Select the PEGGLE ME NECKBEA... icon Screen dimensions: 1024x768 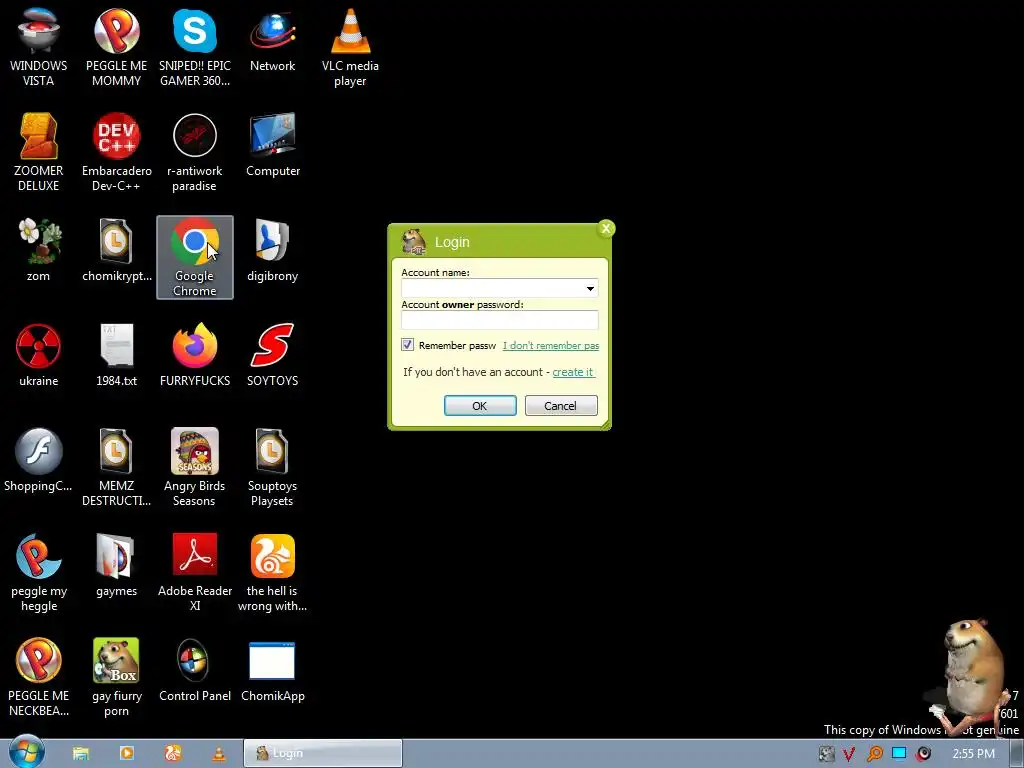39,677
